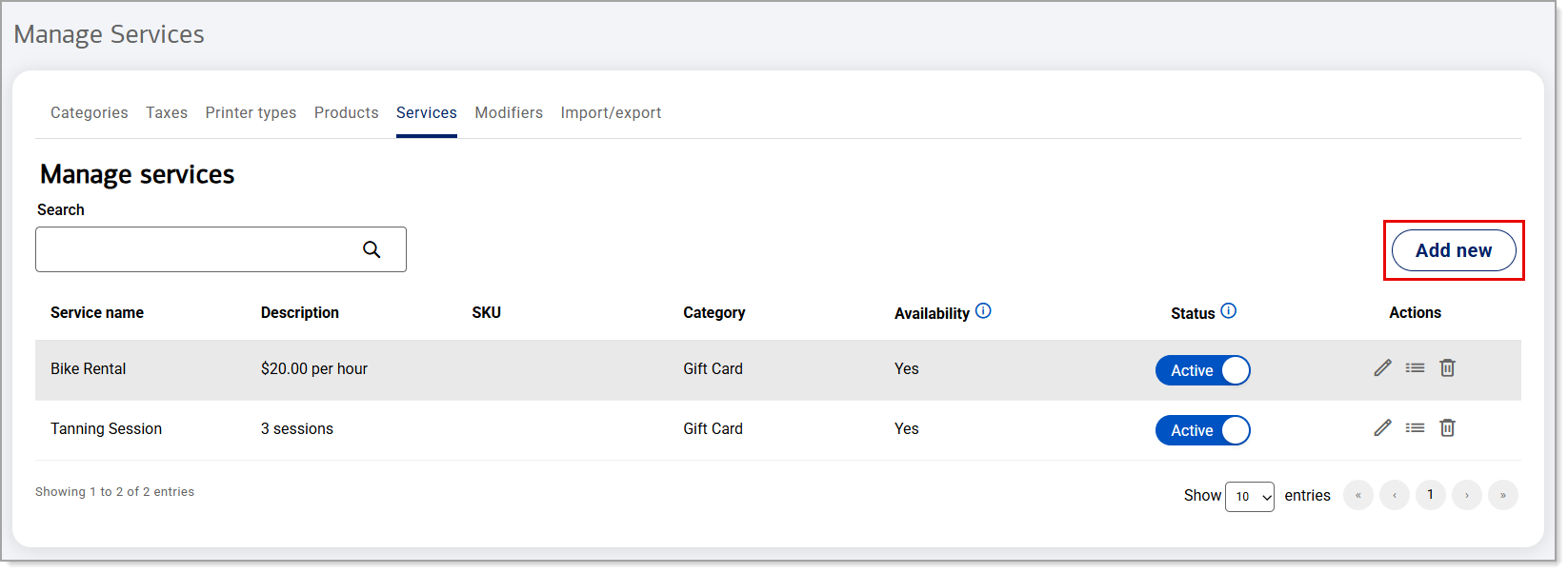
Task: Click the SKU column header
Action: [487, 312]
